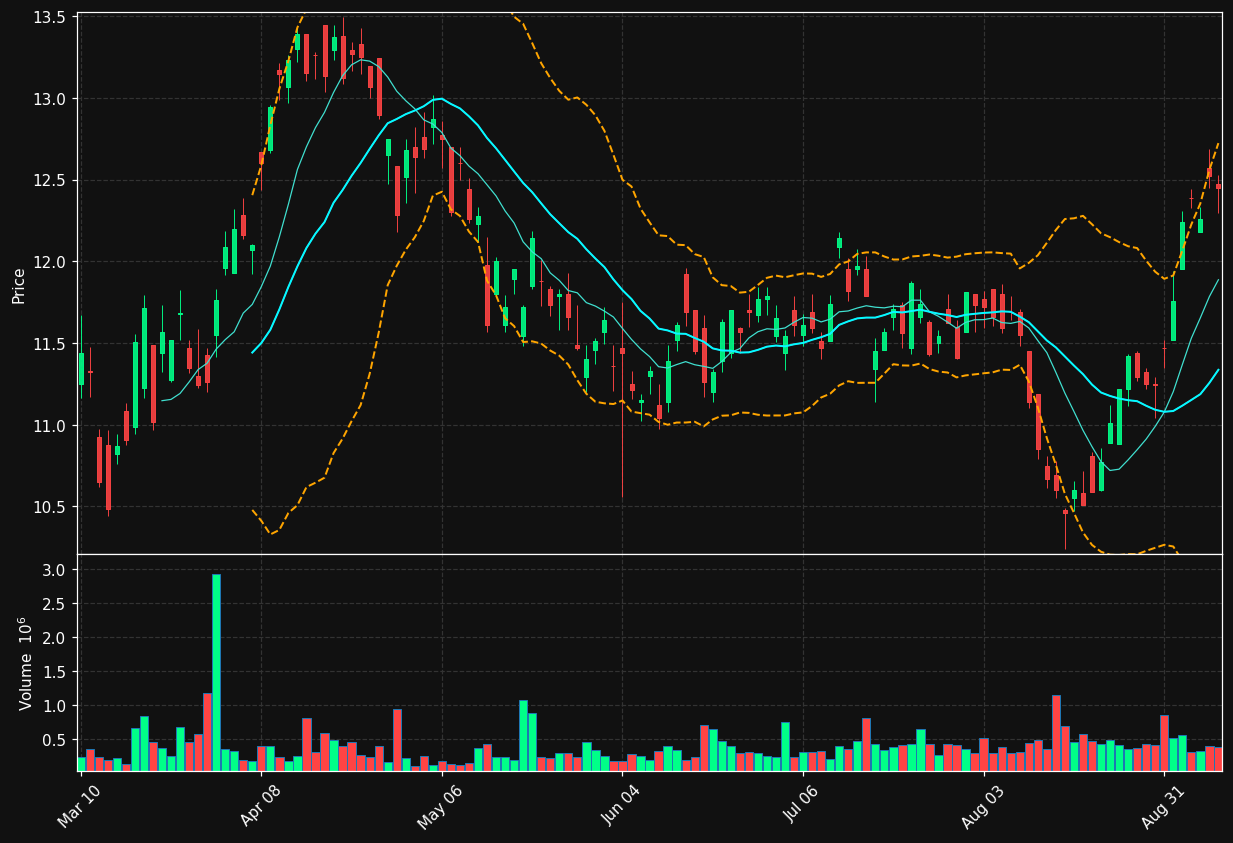Screen dimensions: 1233x843
Task: Click the 'Volume 10⁶' axis label
Action: click(26, 663)
